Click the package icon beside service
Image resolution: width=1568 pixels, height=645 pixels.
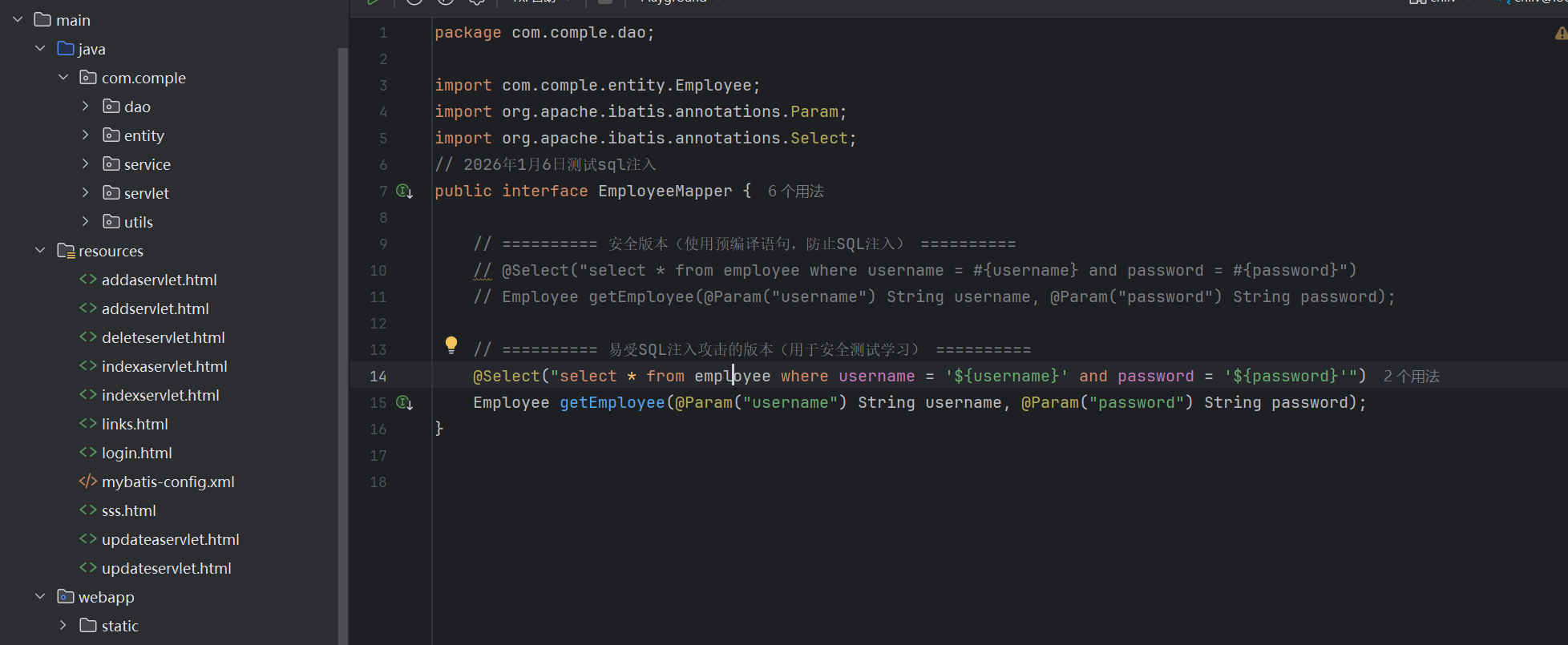pos(111,164)
